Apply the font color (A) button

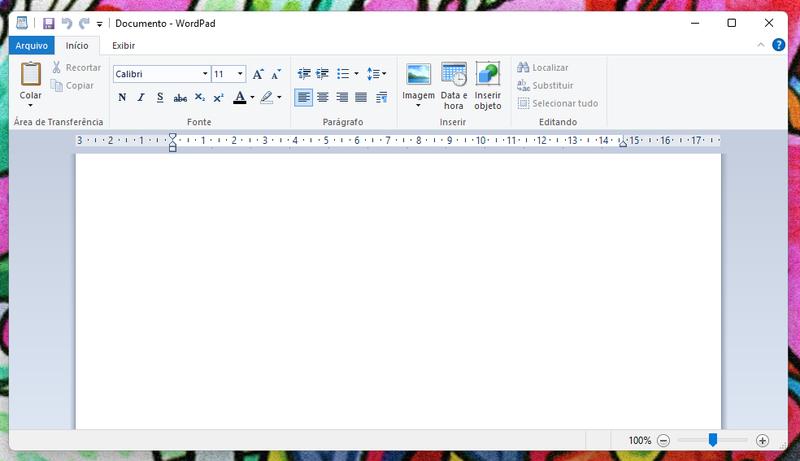[x=240, y=97]
